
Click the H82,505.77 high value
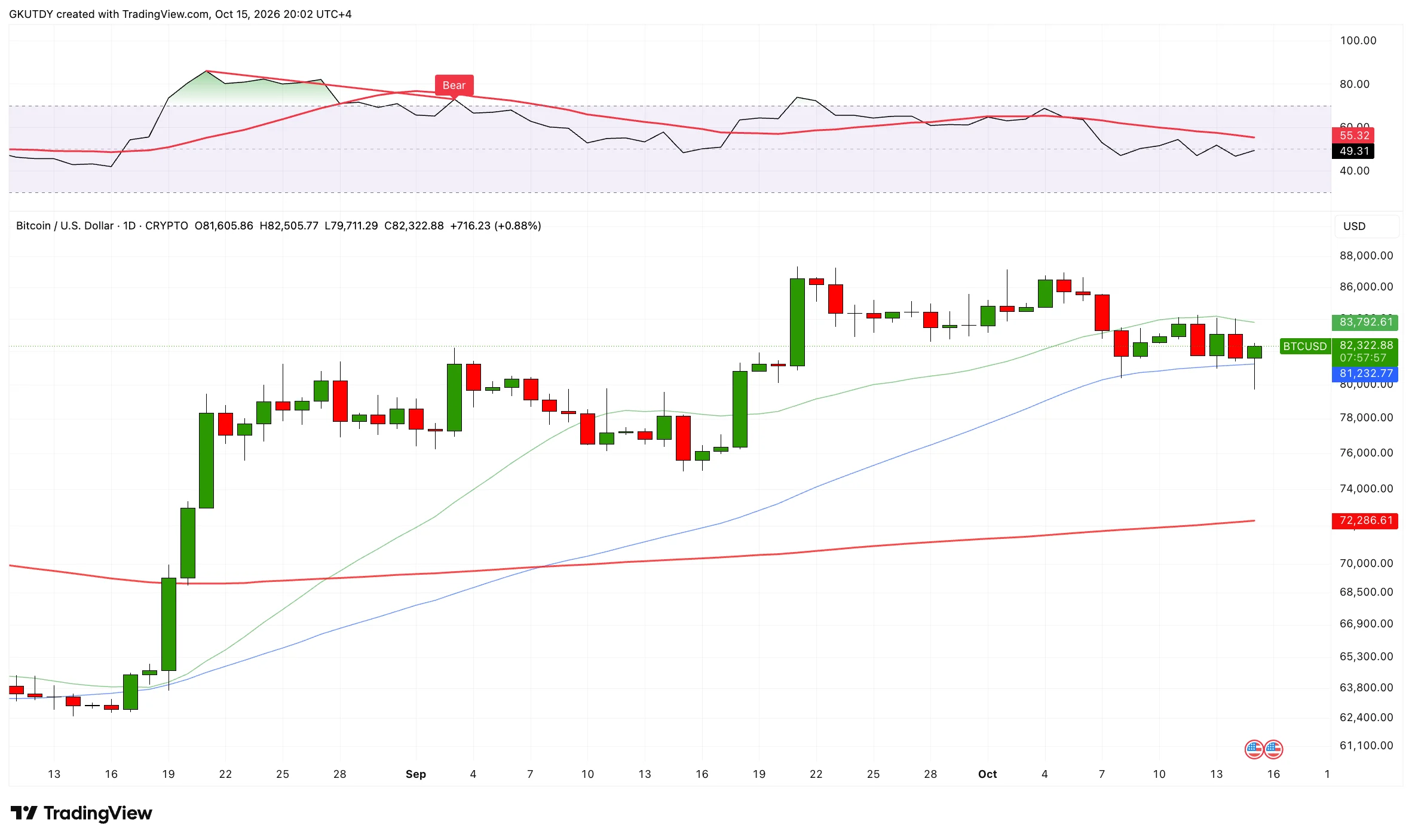289,226
